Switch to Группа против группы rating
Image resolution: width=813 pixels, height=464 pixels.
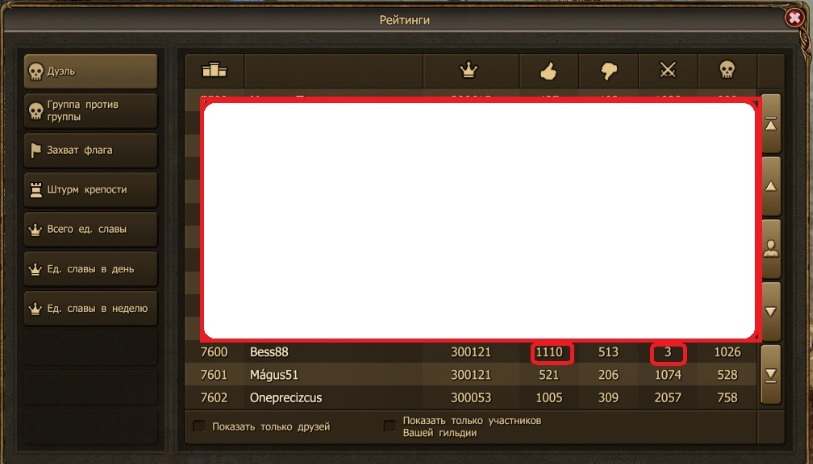pos(90,110)
